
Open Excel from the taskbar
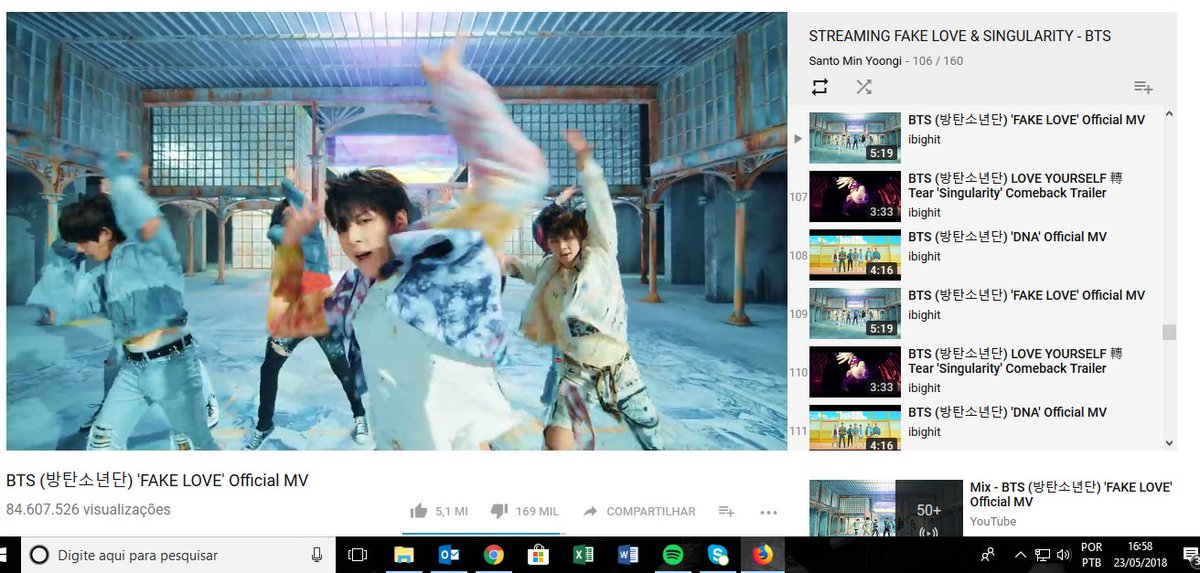583,555
